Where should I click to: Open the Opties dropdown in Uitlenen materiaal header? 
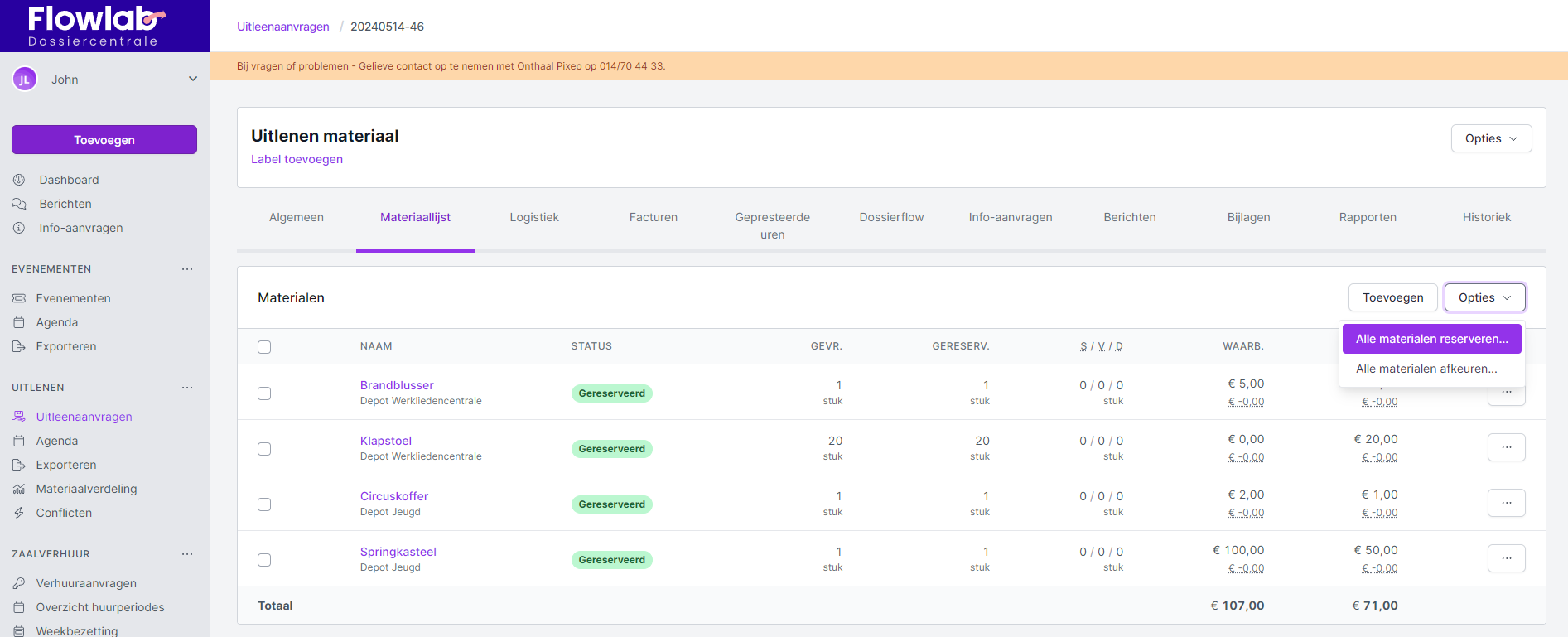[1490, 138]
